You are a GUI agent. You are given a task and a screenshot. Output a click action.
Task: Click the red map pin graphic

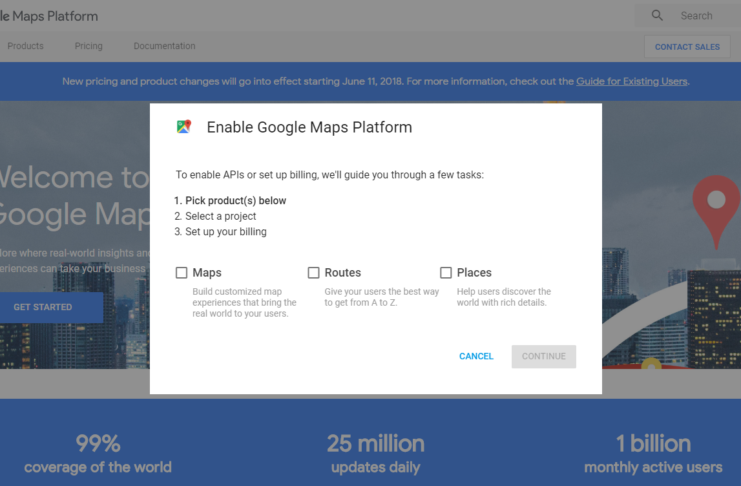pos(716,212)
